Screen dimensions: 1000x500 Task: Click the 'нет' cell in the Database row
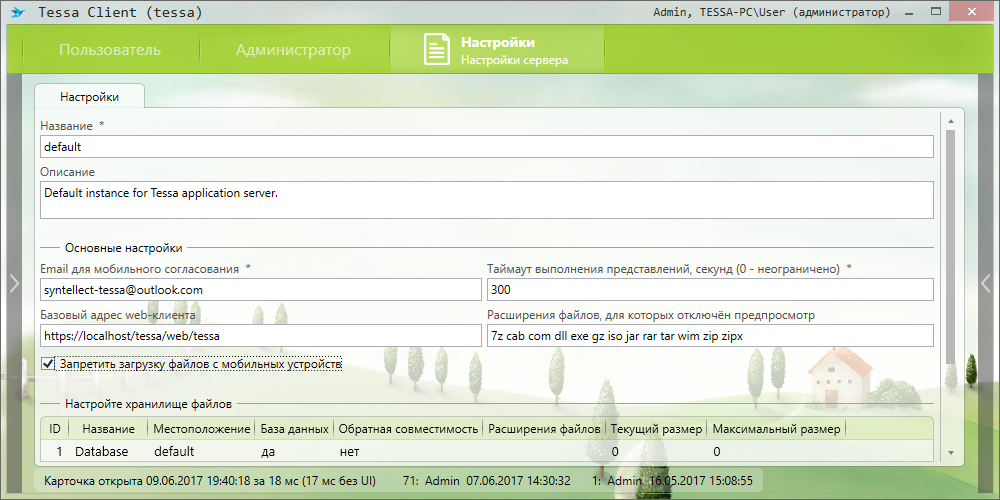pyautogui.click(x=349, y=452)
